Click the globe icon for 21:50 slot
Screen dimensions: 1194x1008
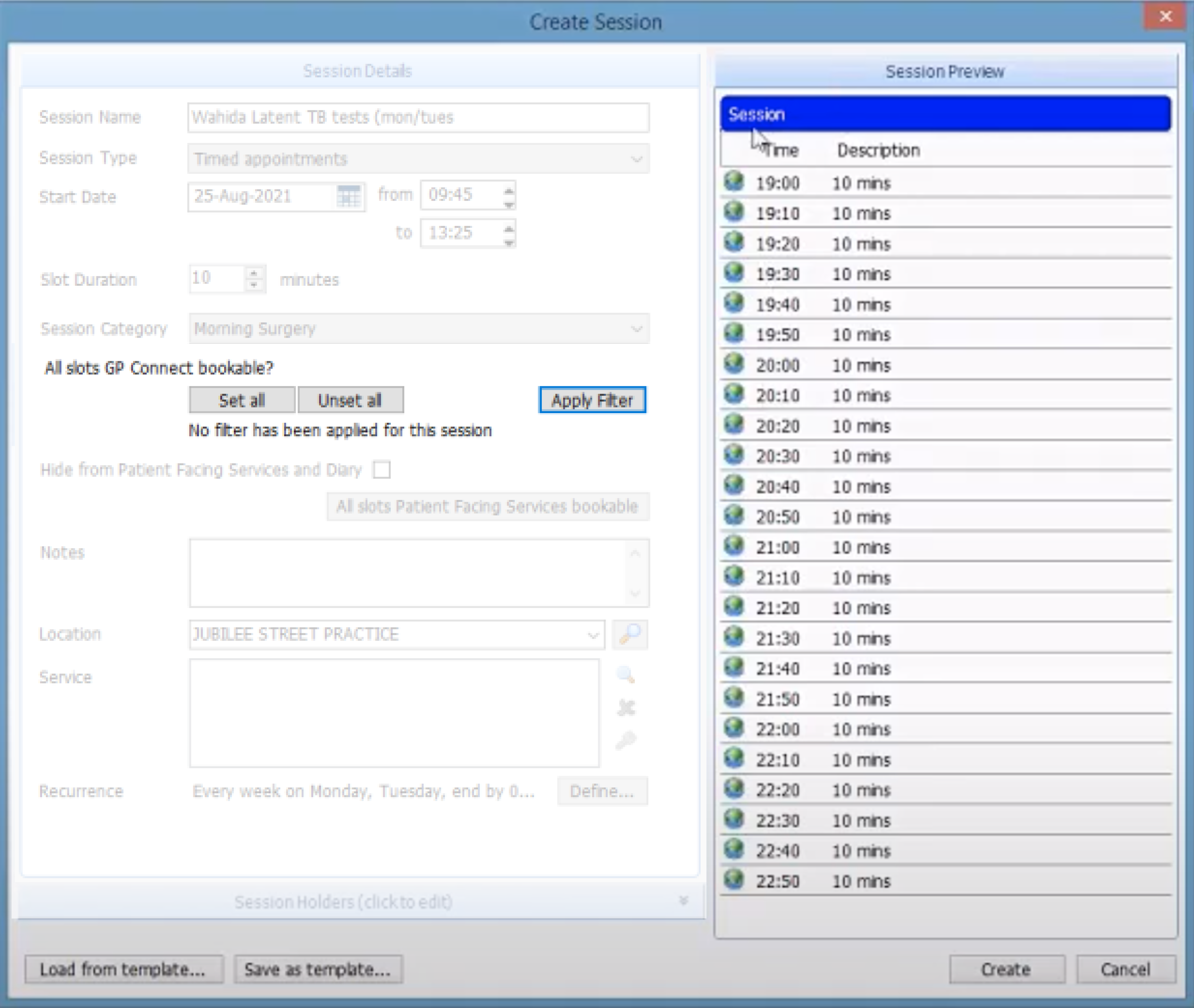(733, 698)
